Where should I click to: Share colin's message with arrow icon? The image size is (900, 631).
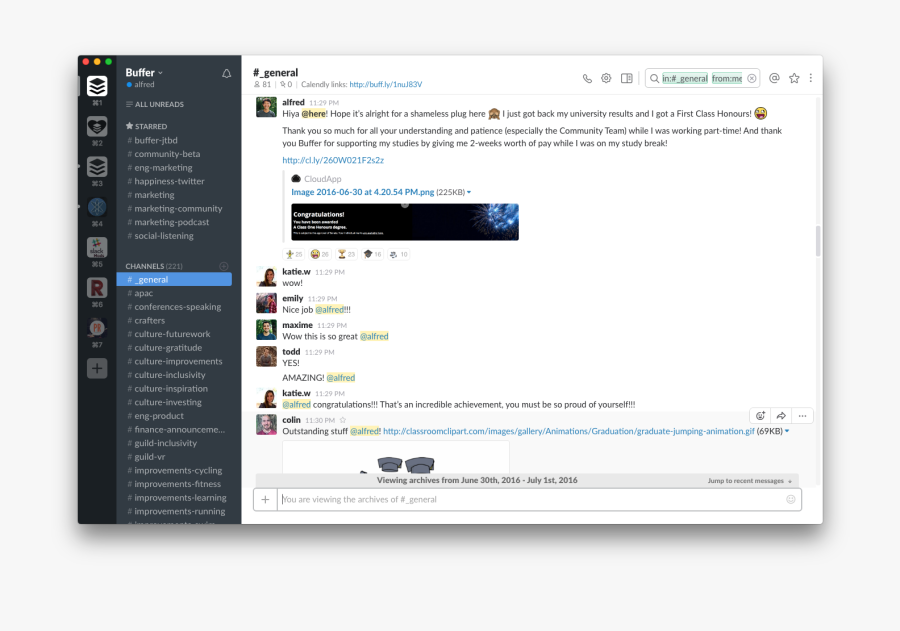[x=781, y=416]
